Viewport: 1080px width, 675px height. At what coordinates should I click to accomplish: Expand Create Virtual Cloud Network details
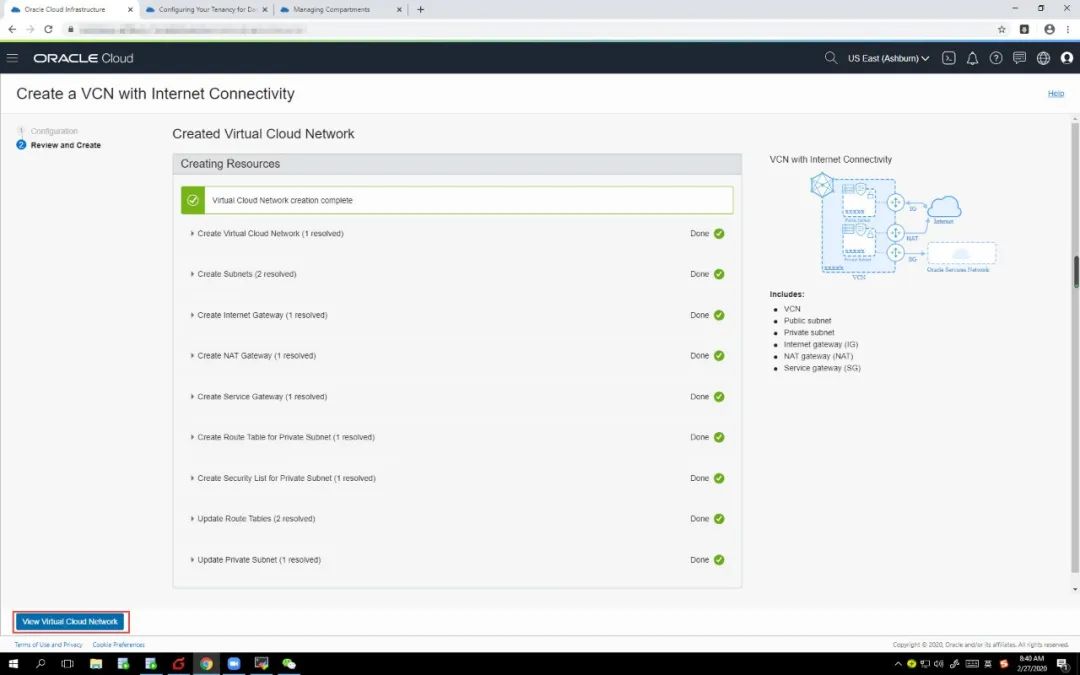click(x=270, y=234)
